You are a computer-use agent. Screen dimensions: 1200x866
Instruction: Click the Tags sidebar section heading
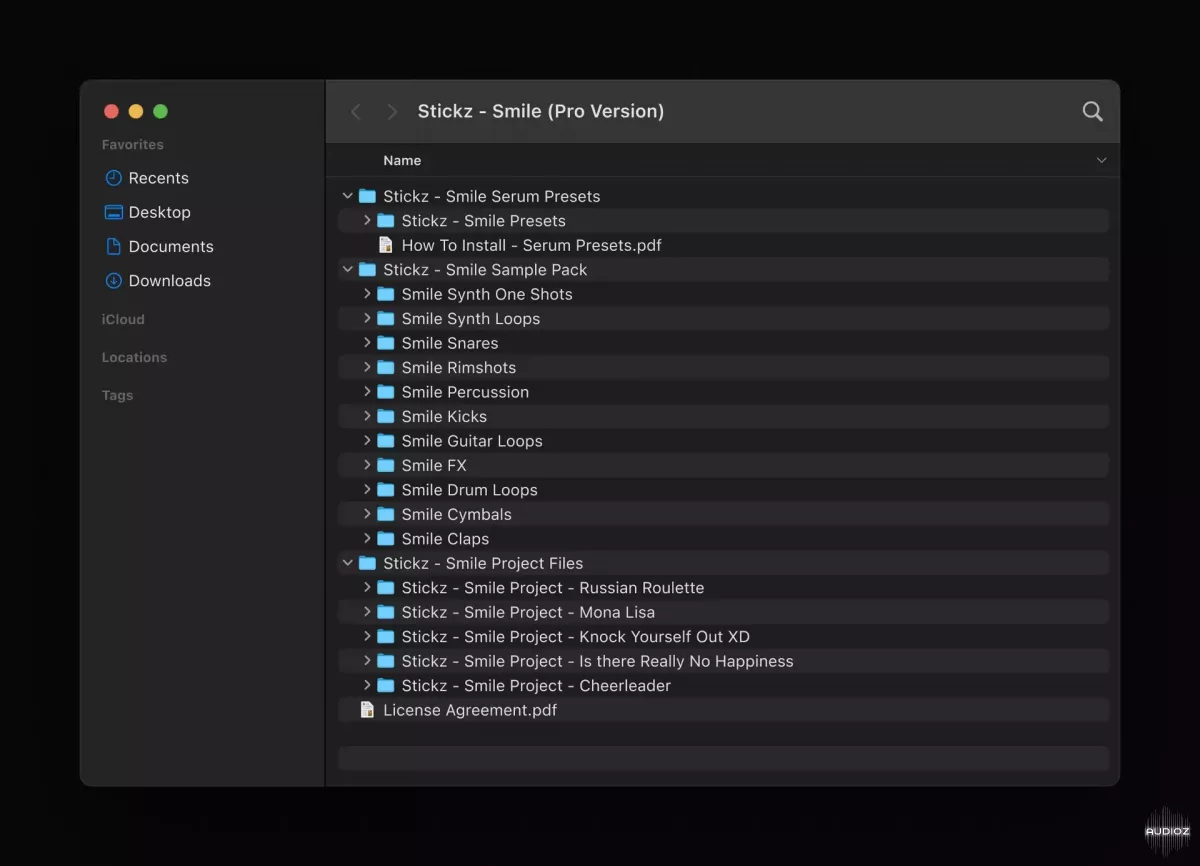(117, 395)
